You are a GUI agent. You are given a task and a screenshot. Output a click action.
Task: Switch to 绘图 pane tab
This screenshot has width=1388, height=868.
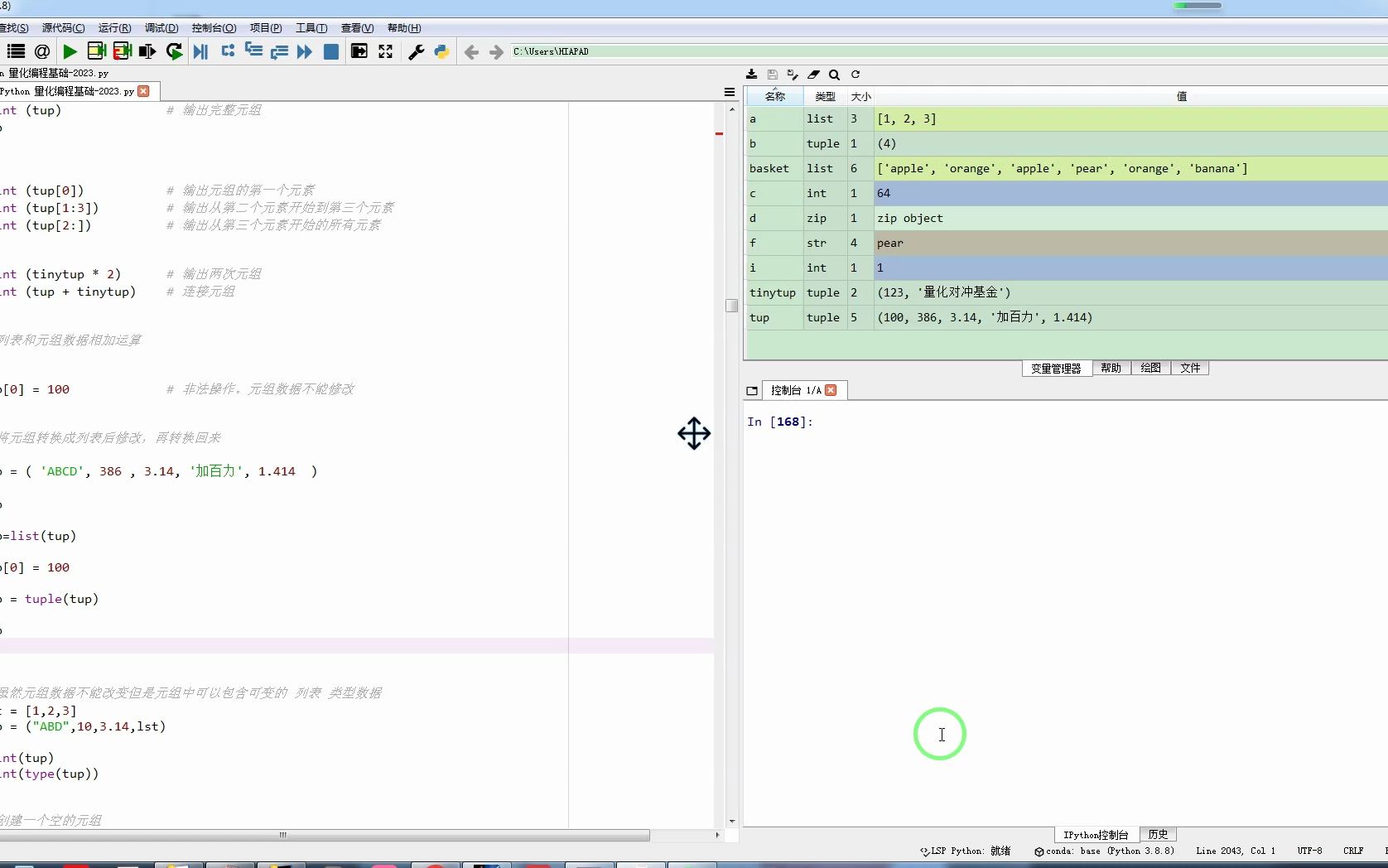pos(1151,369)
